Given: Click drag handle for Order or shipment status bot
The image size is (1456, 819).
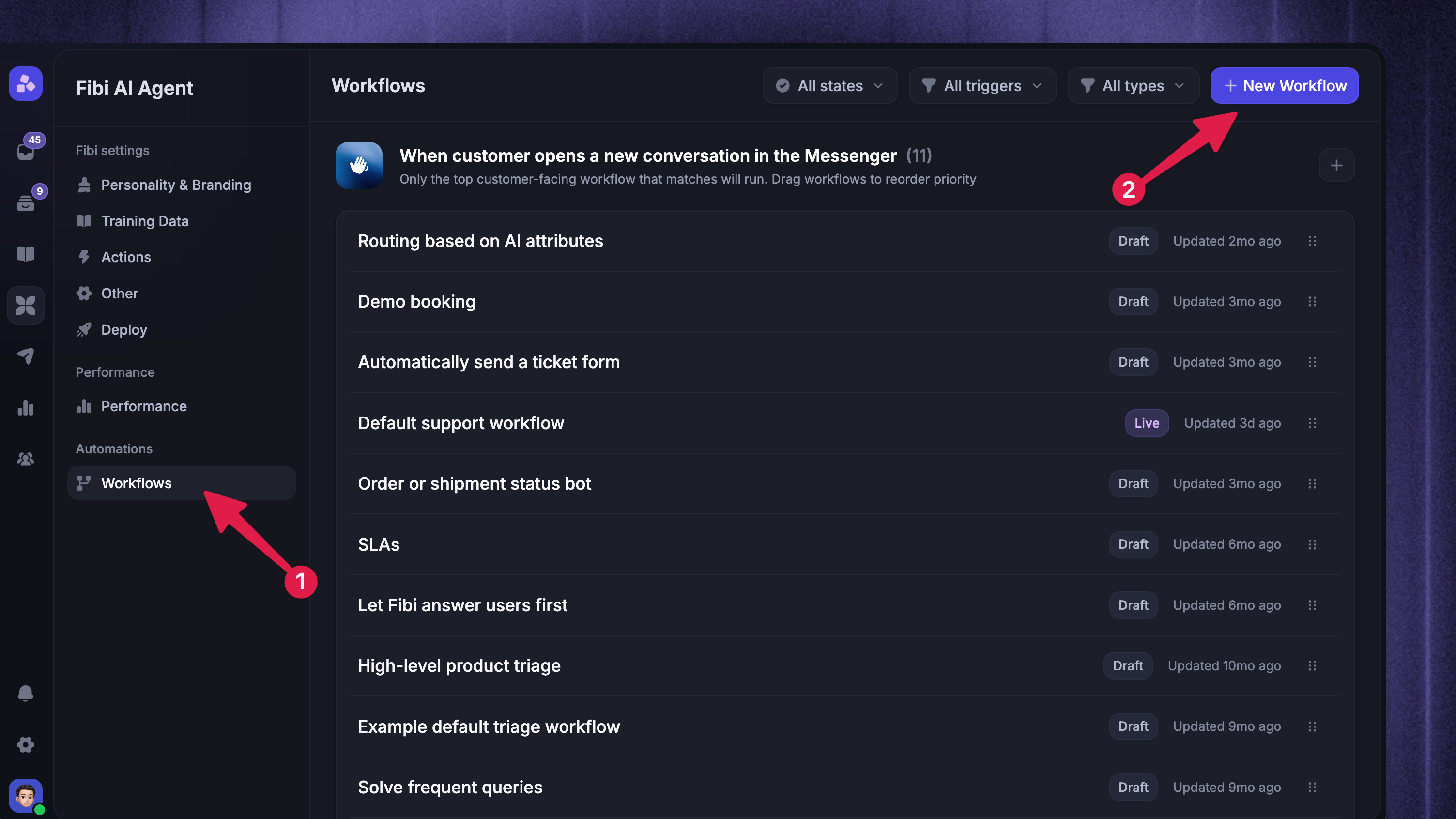Looking at the screenshot, I should pyautogui.click(x=1313, y=484).
